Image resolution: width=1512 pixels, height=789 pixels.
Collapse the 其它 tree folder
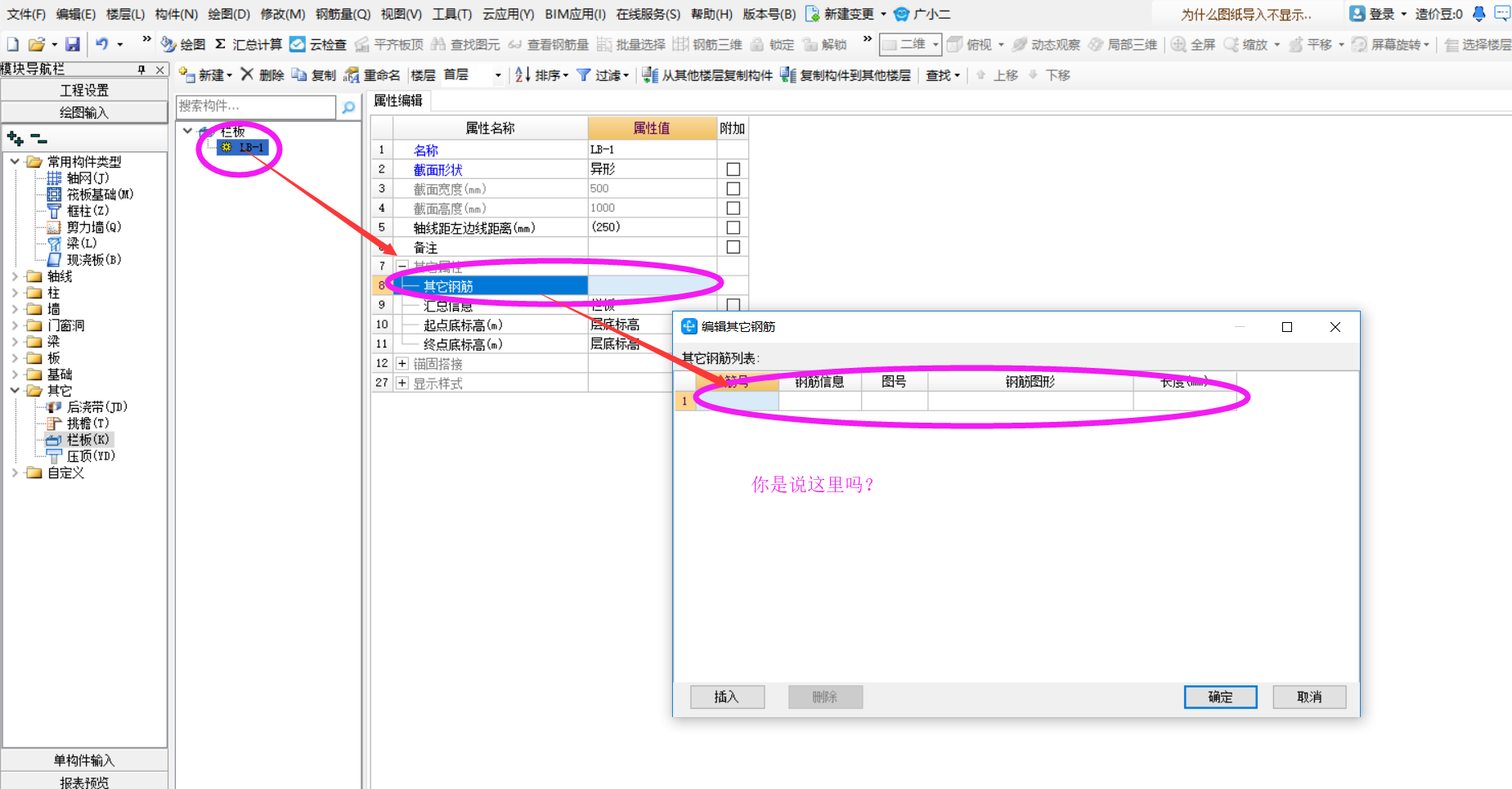[x=15, y=391]
